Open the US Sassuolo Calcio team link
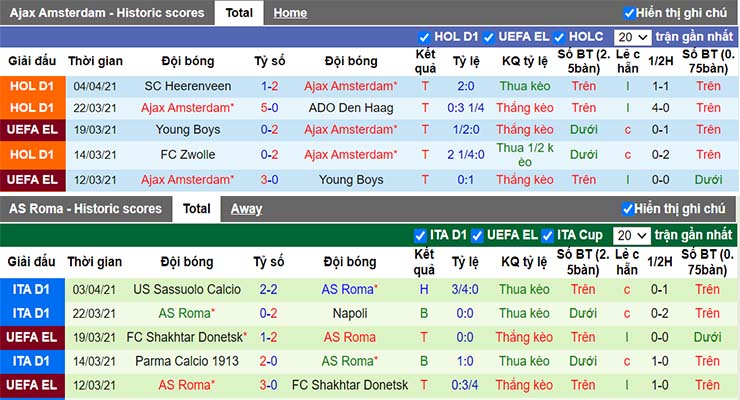Image resolution: width=740 pixels, height=400 pixels. pyautogui.click(x=186, y=289)
